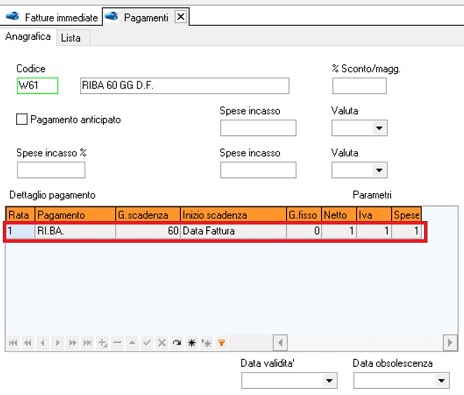The image size is (464, 395).
Task: Close the Pagamenti tab
Action: 180,17
